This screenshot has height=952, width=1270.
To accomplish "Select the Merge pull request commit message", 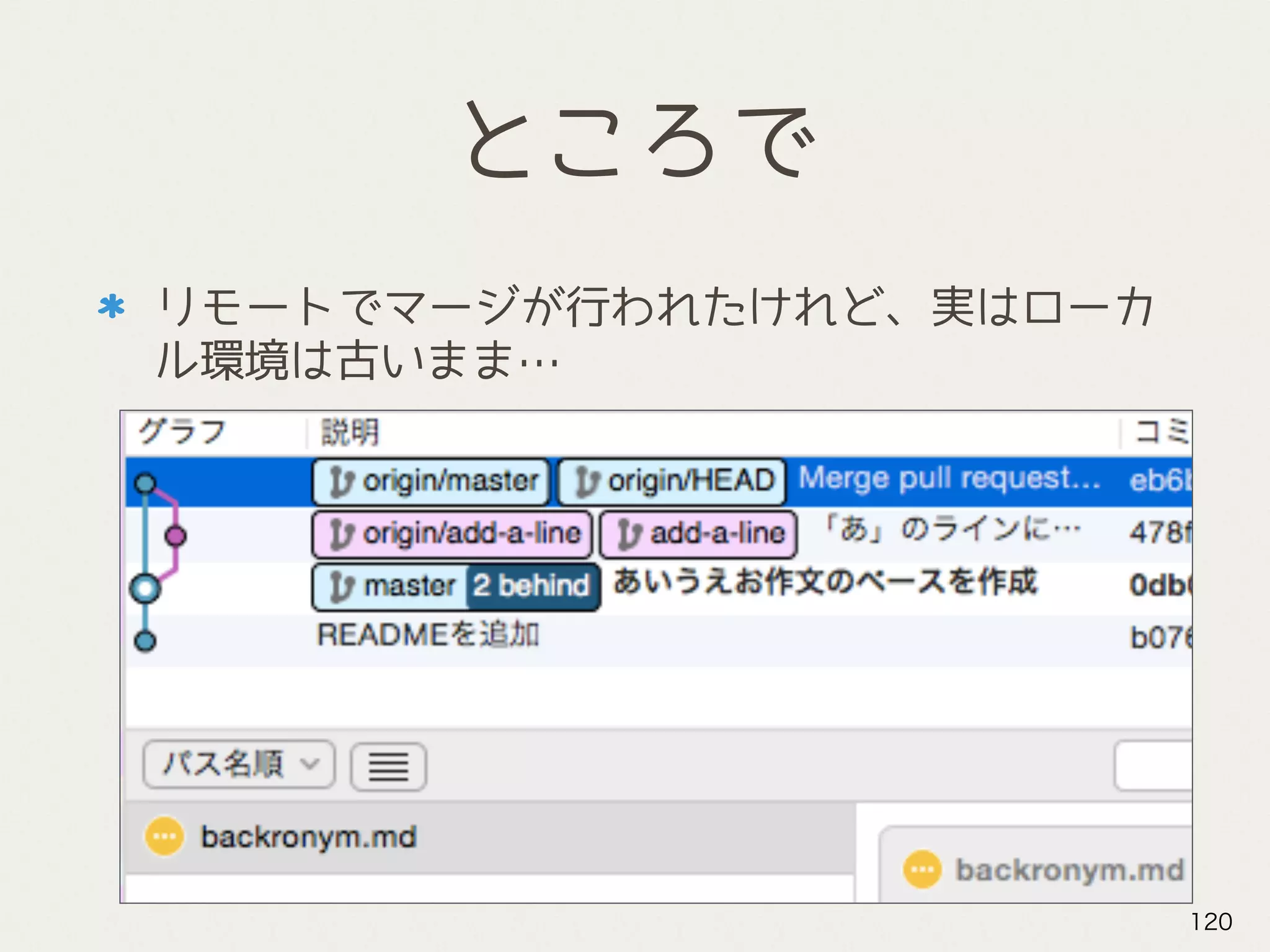I will [x=949, y=479].
